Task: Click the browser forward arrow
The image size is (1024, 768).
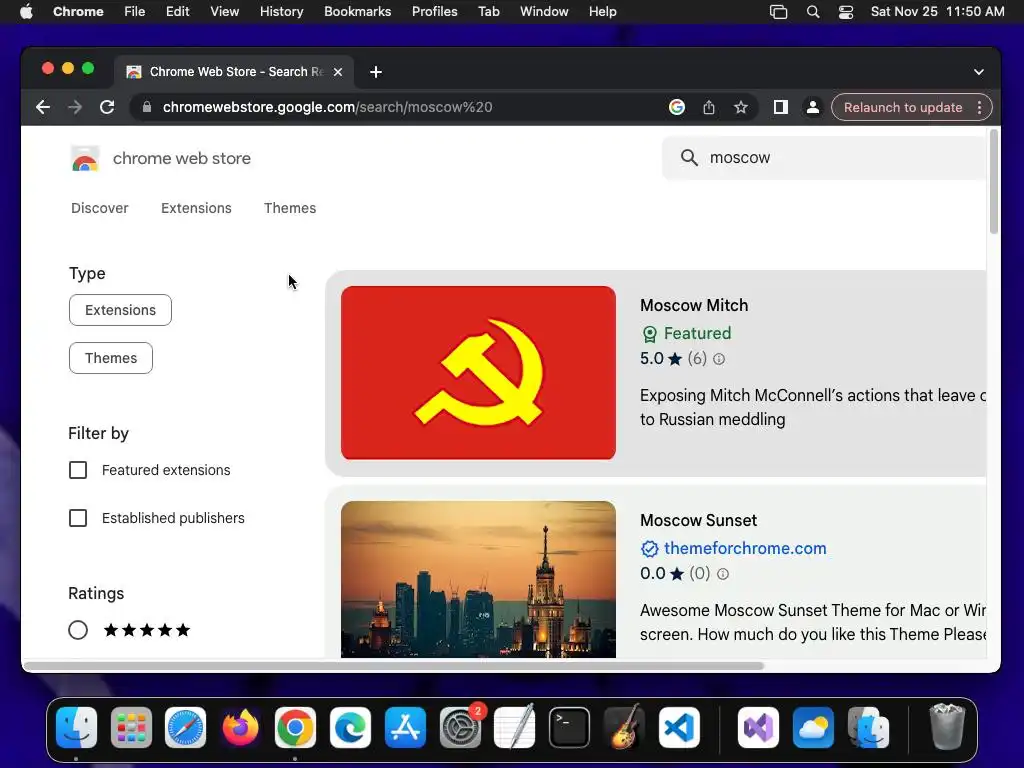Action: 75,107
